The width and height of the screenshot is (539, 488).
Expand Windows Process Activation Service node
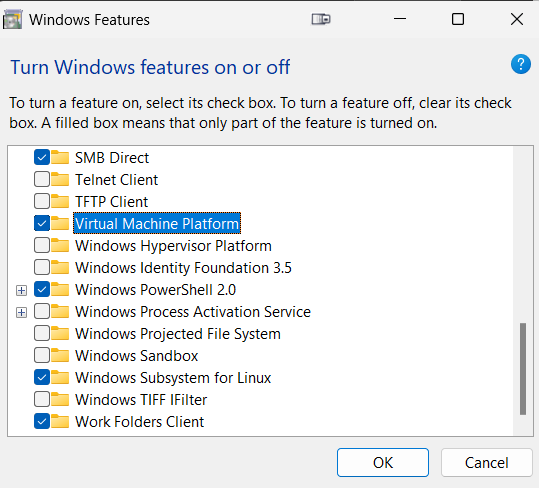pos(21,312)
